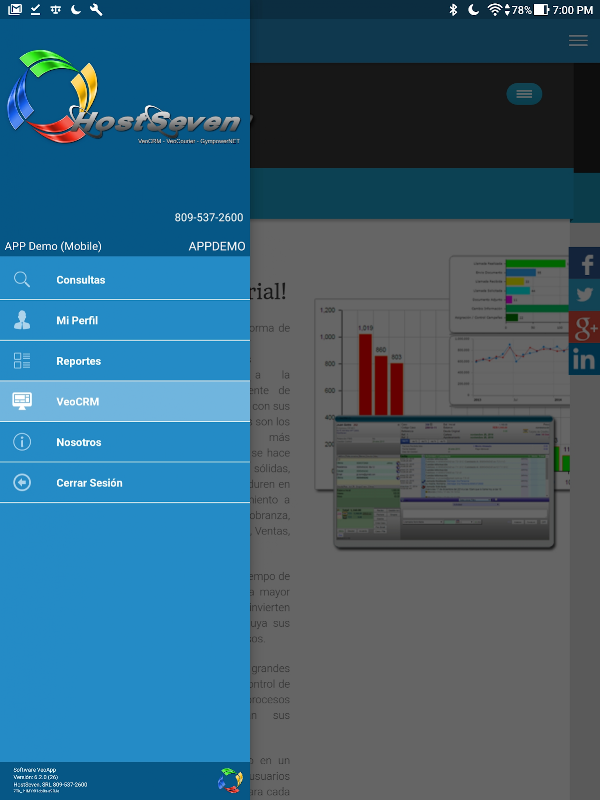Select the highlighted VeoCRM entry

click(125, 401)
